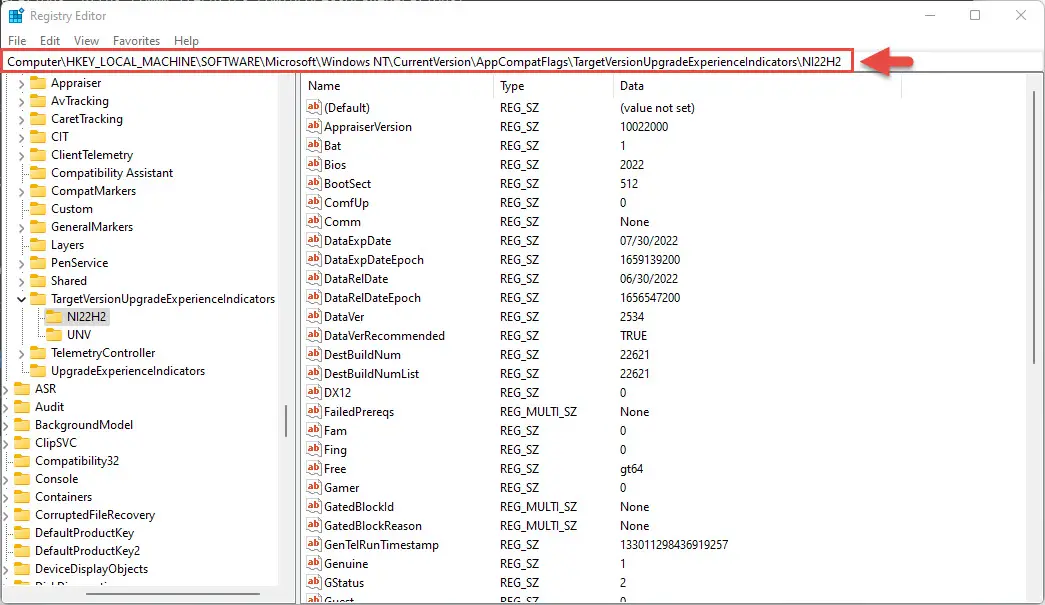Click the ClipSVC folder icon
This screenshot has height=605, width=1045.
23,442
